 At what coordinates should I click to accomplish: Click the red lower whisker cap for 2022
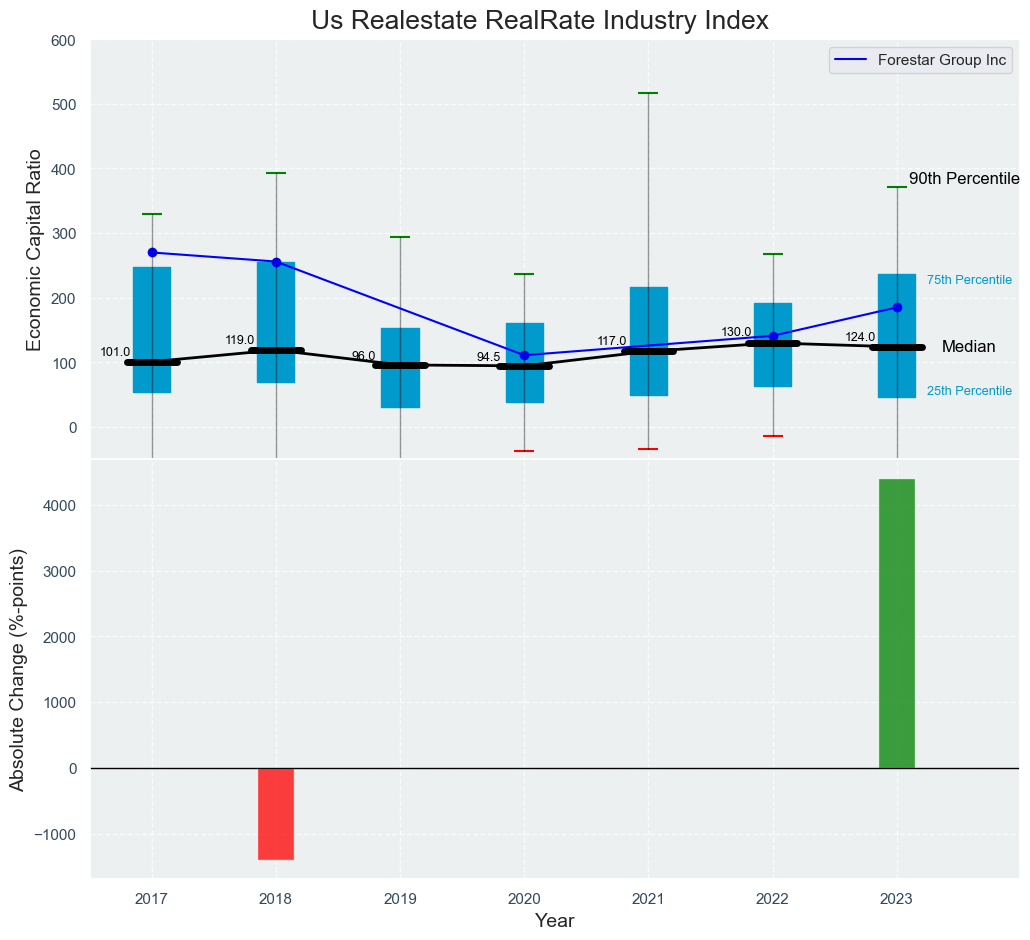[x=773, y=436]
